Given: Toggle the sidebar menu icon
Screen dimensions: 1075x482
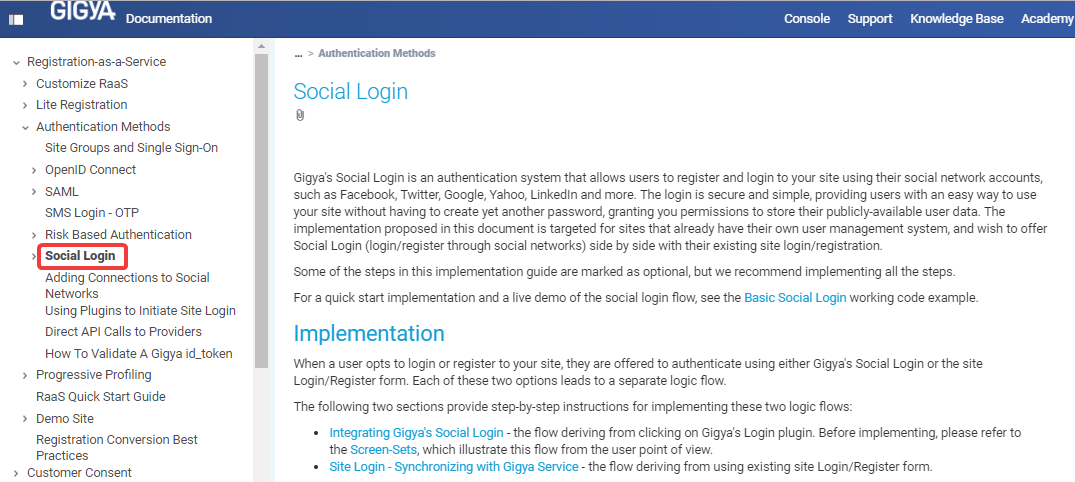Looking at the screenshot, I should 15,20.
